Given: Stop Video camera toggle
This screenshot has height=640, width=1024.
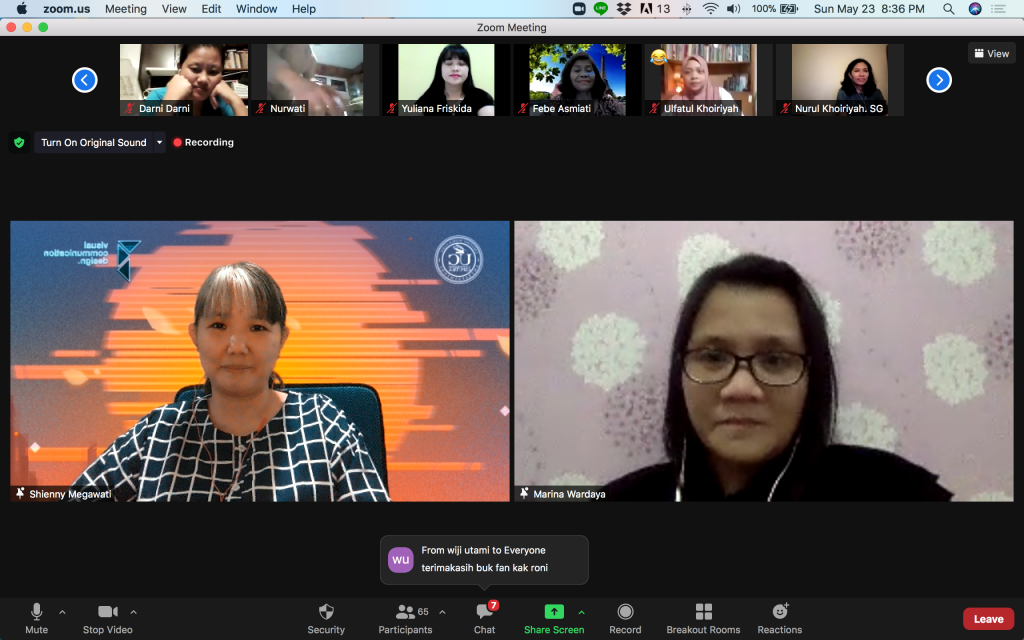Looking at the screenshot, I should (x=107, y=617).
